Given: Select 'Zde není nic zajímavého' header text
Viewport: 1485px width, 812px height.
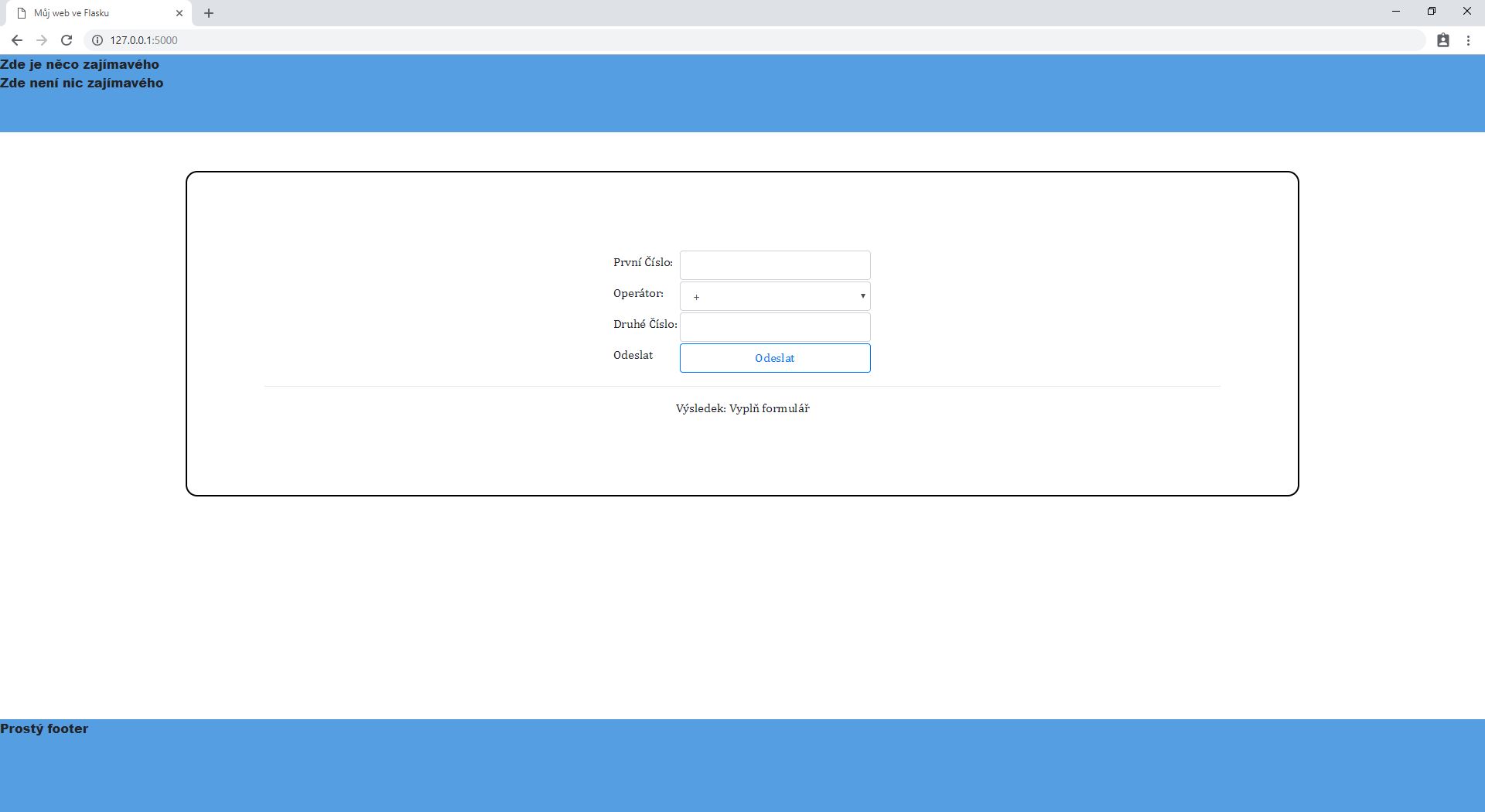Looking at the screenshot, I should 82,83.
